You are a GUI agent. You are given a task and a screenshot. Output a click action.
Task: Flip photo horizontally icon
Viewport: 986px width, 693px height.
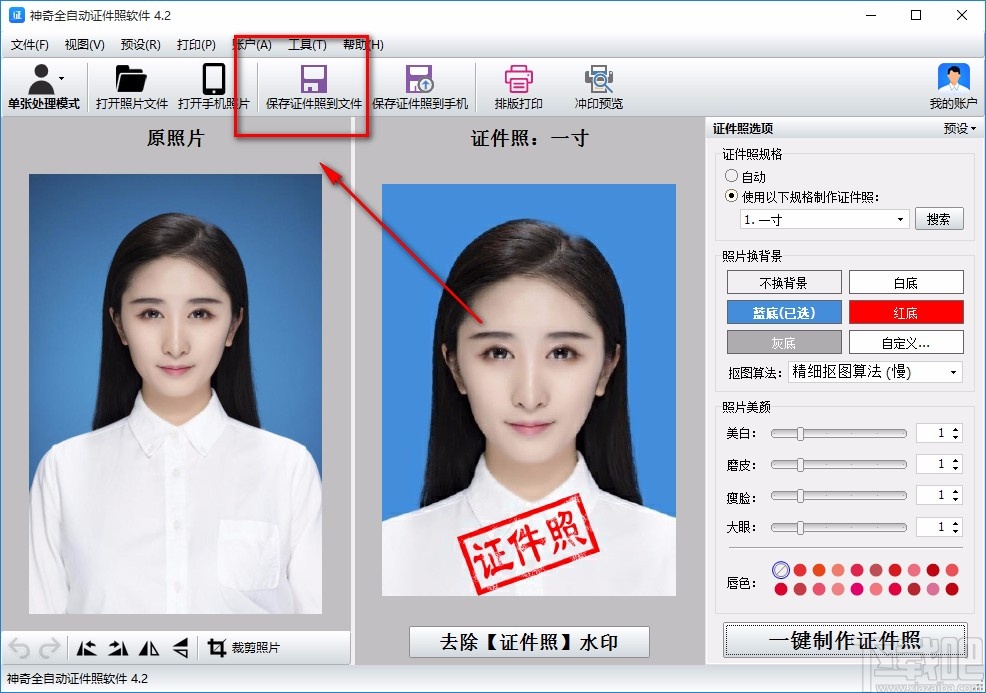(149, 648)
